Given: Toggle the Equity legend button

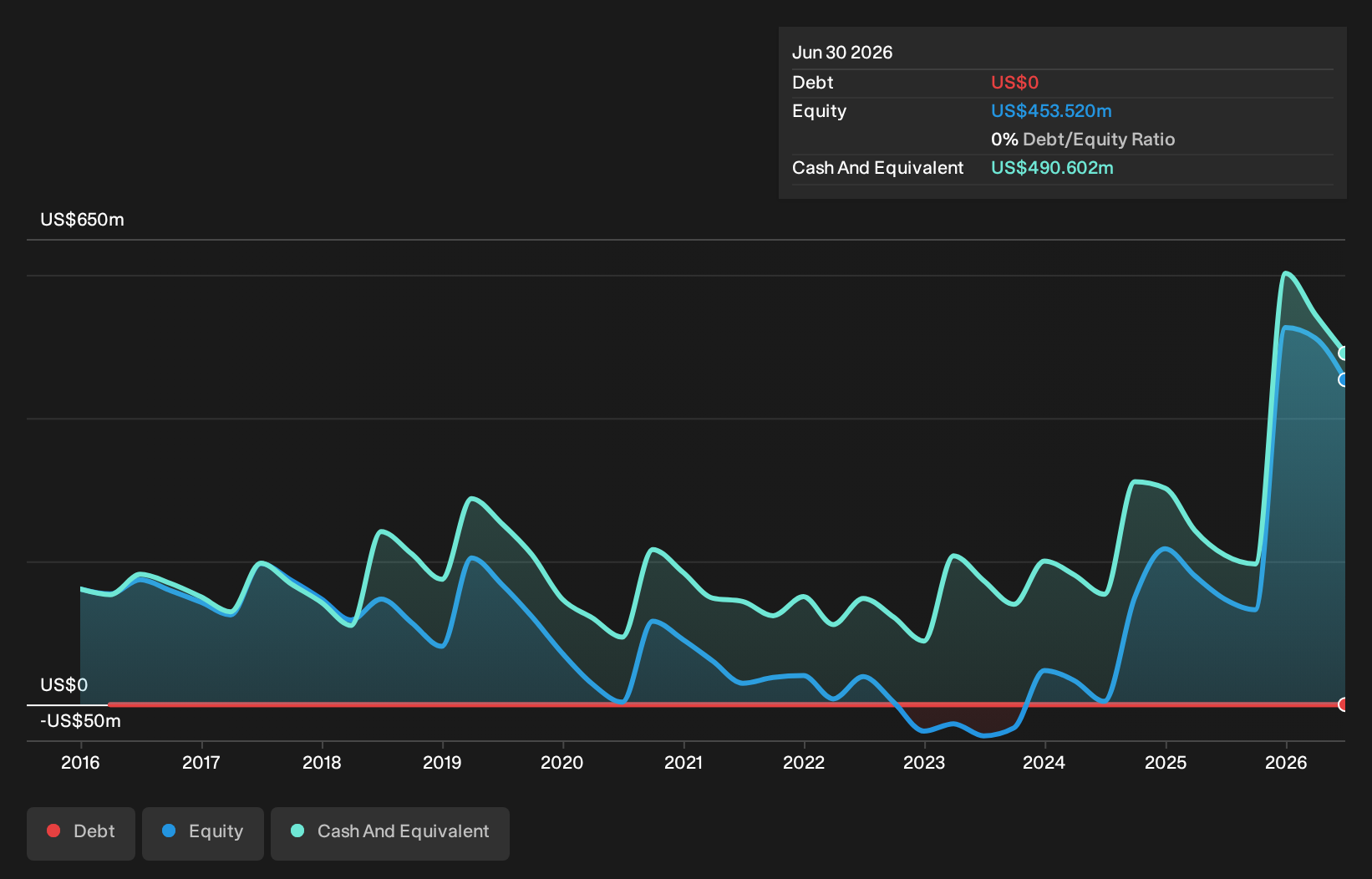Looking at the screenshot, I should click(203, 833).
